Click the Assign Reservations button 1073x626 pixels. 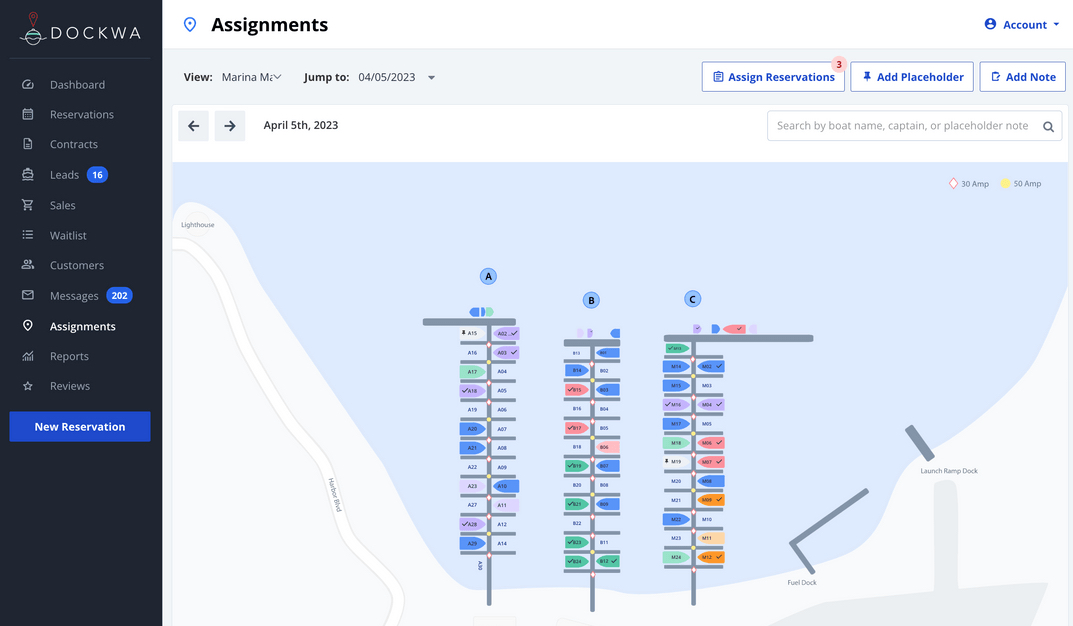(773, 77)
